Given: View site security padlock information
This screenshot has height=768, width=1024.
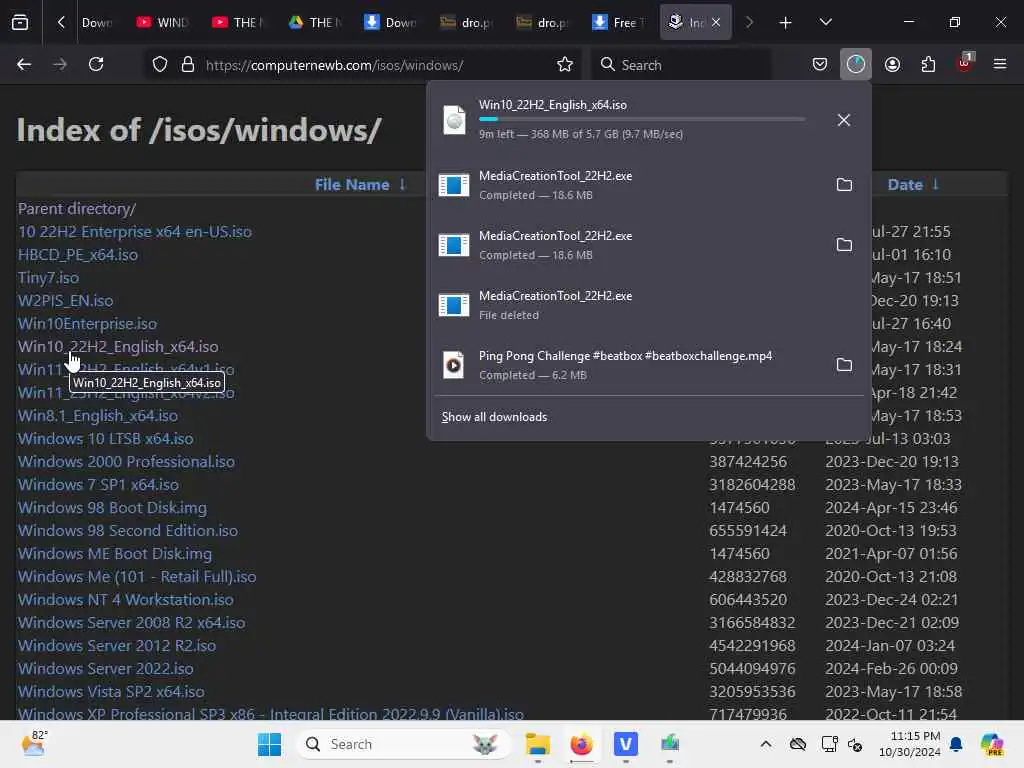Looking at the screenshot, I should coord(188,65).
